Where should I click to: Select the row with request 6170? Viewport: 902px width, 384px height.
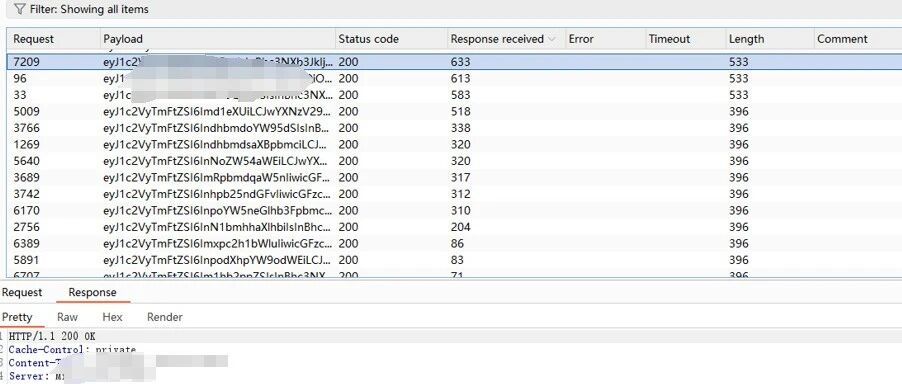point(454,210)
